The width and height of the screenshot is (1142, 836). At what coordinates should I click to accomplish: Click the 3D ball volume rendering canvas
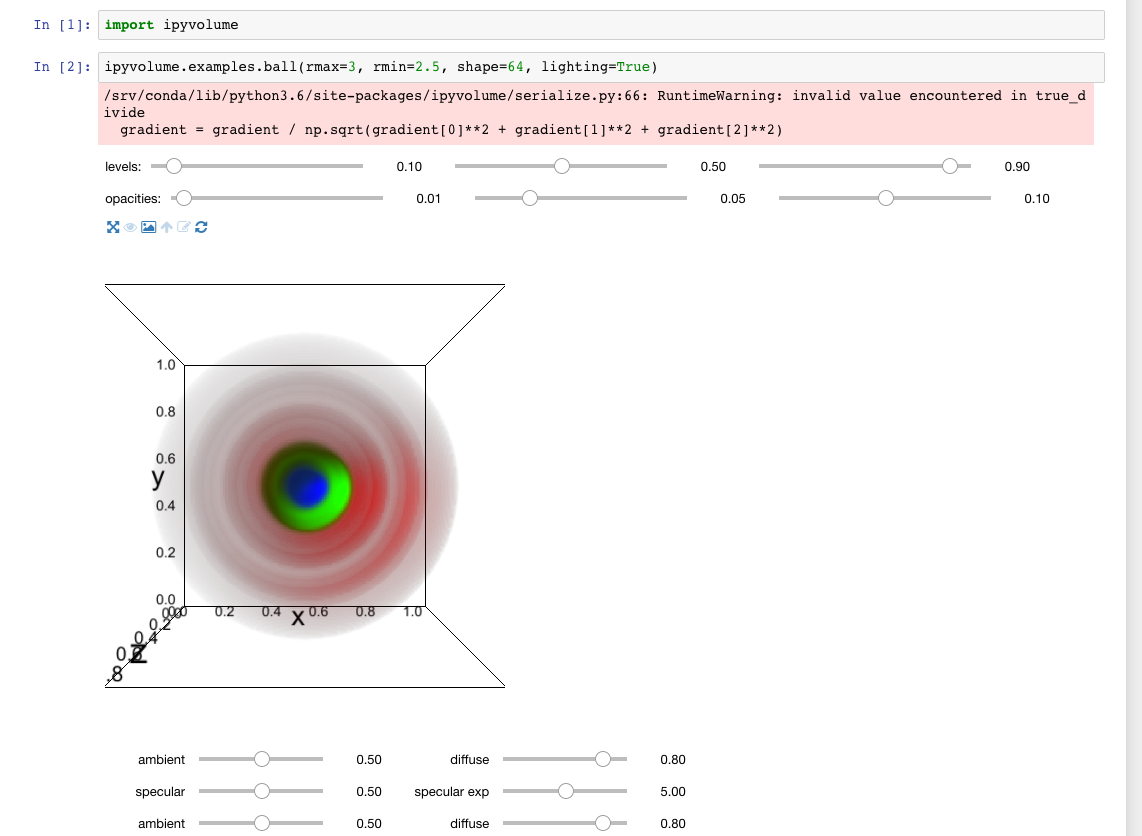(x=305, y=485)
